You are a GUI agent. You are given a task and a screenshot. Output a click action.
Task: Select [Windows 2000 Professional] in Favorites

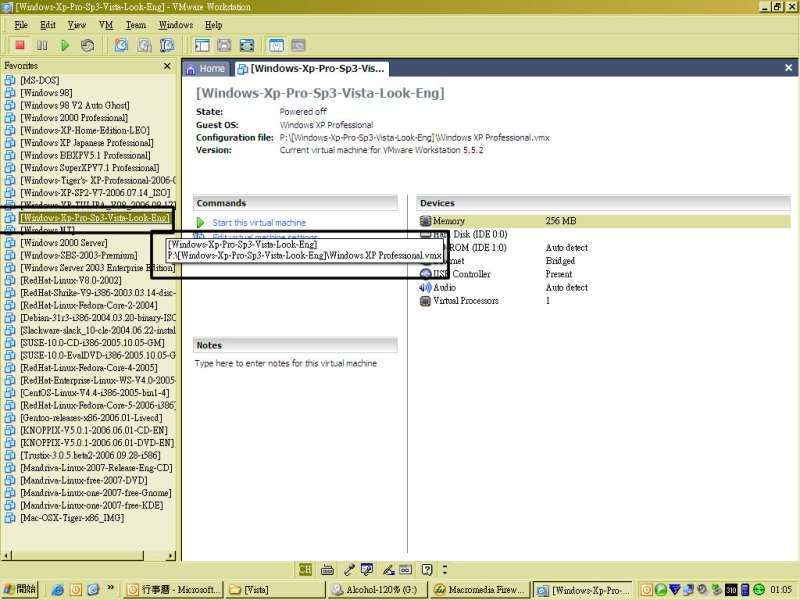[74, 117]
